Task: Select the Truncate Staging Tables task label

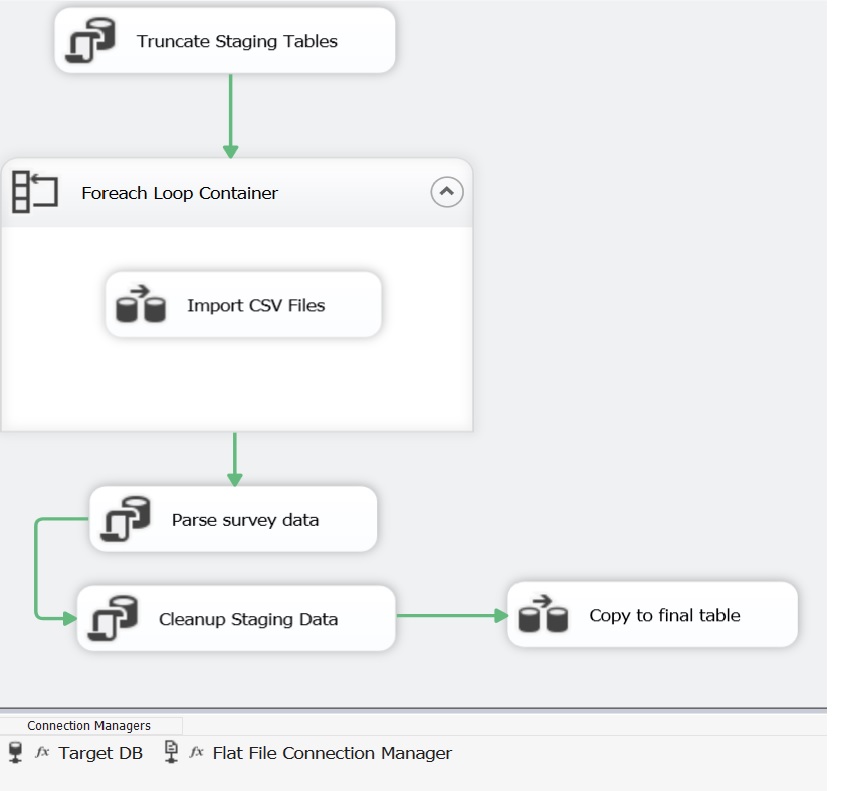Action: click(x=237, y=41)
